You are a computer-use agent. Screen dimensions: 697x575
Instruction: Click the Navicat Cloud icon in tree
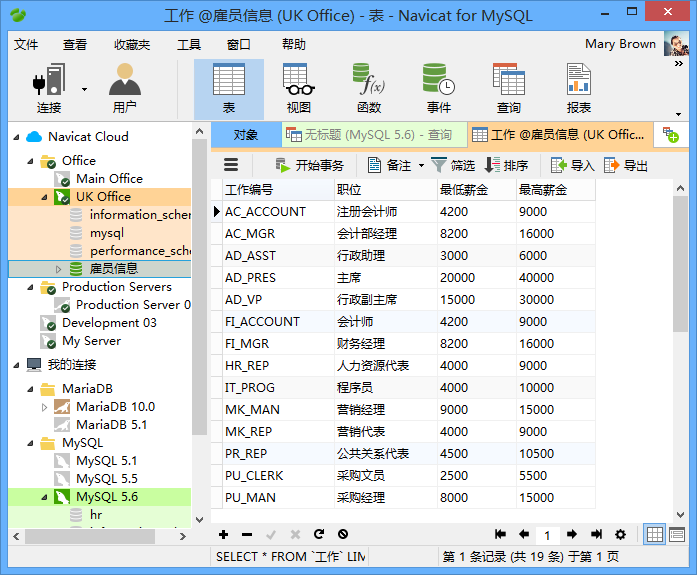point(34,136)
